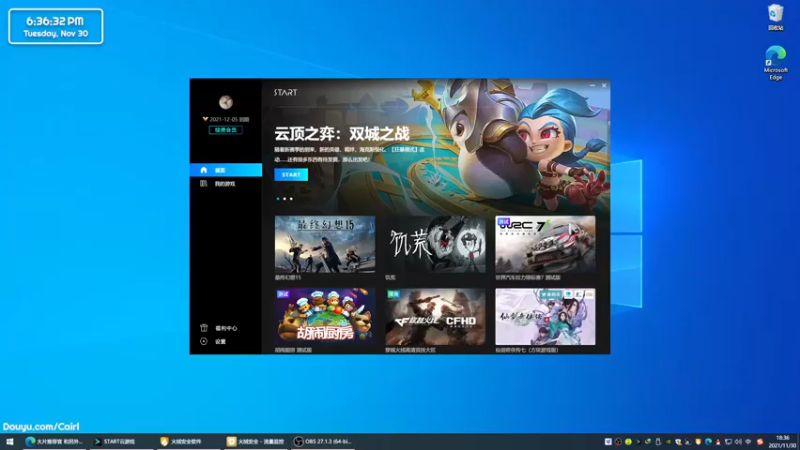800x450 pixels.
Task: Open the 饥荒 game thumbnail
Action: click(435, 244)
